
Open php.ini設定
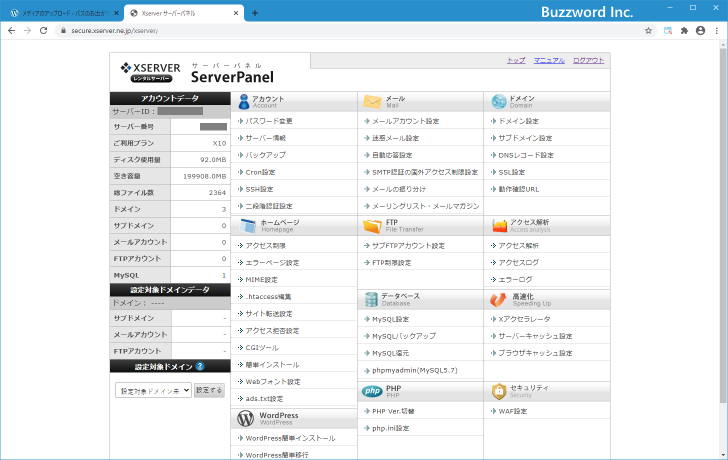[x=390, y=428]
